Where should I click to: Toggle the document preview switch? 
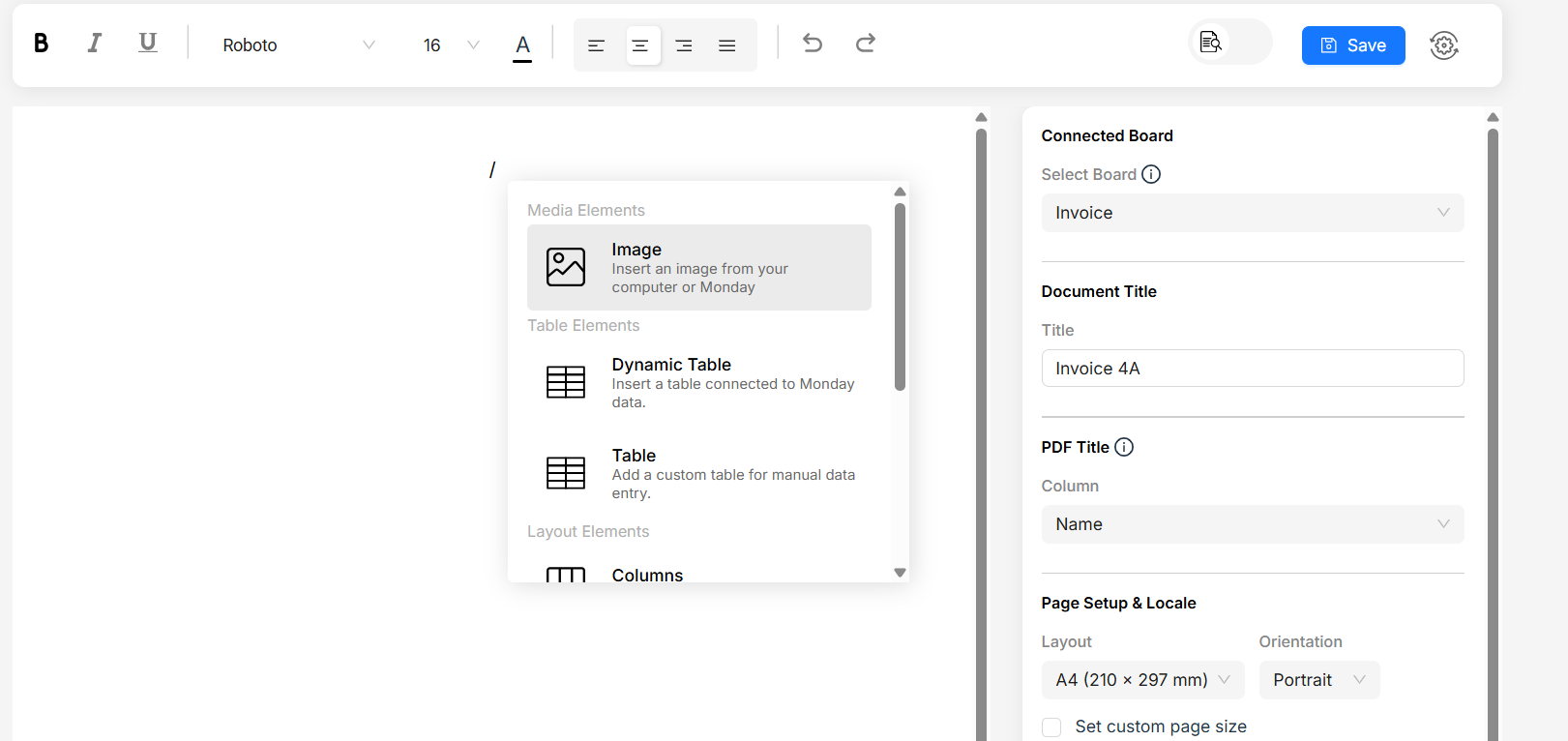pos(1229,43)
